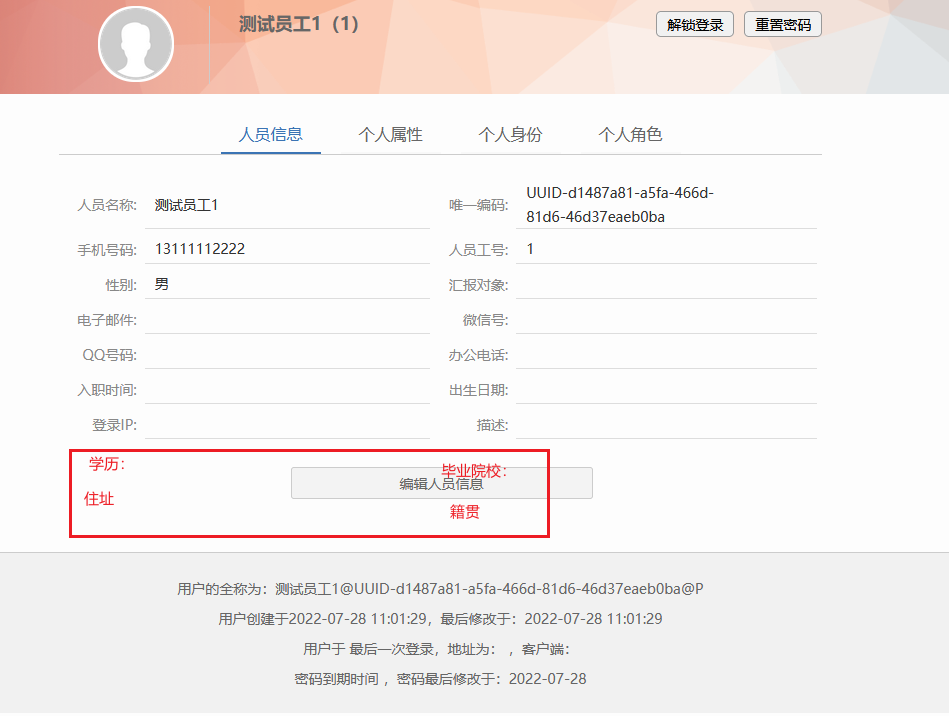This screenshot has width=949, height=716.
Task: Click the empty 出生日期 field
Action: click(666, 389)
